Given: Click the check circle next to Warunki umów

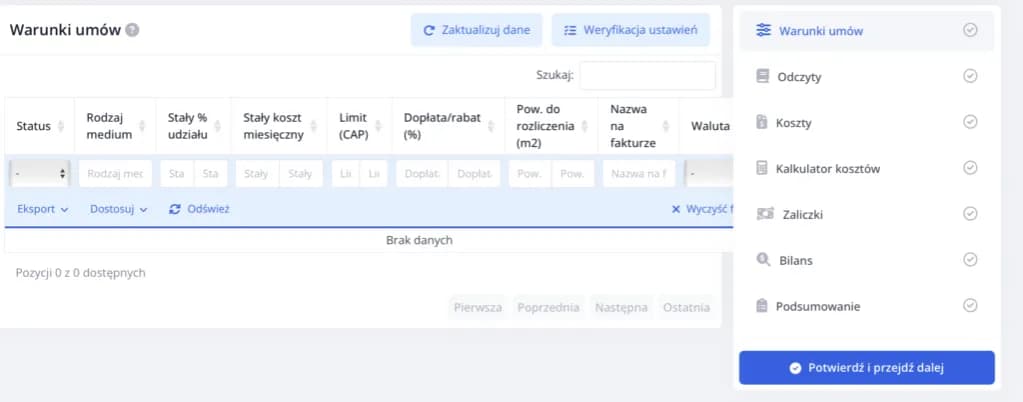Looking at the screenshot, I should pos(970,30).
